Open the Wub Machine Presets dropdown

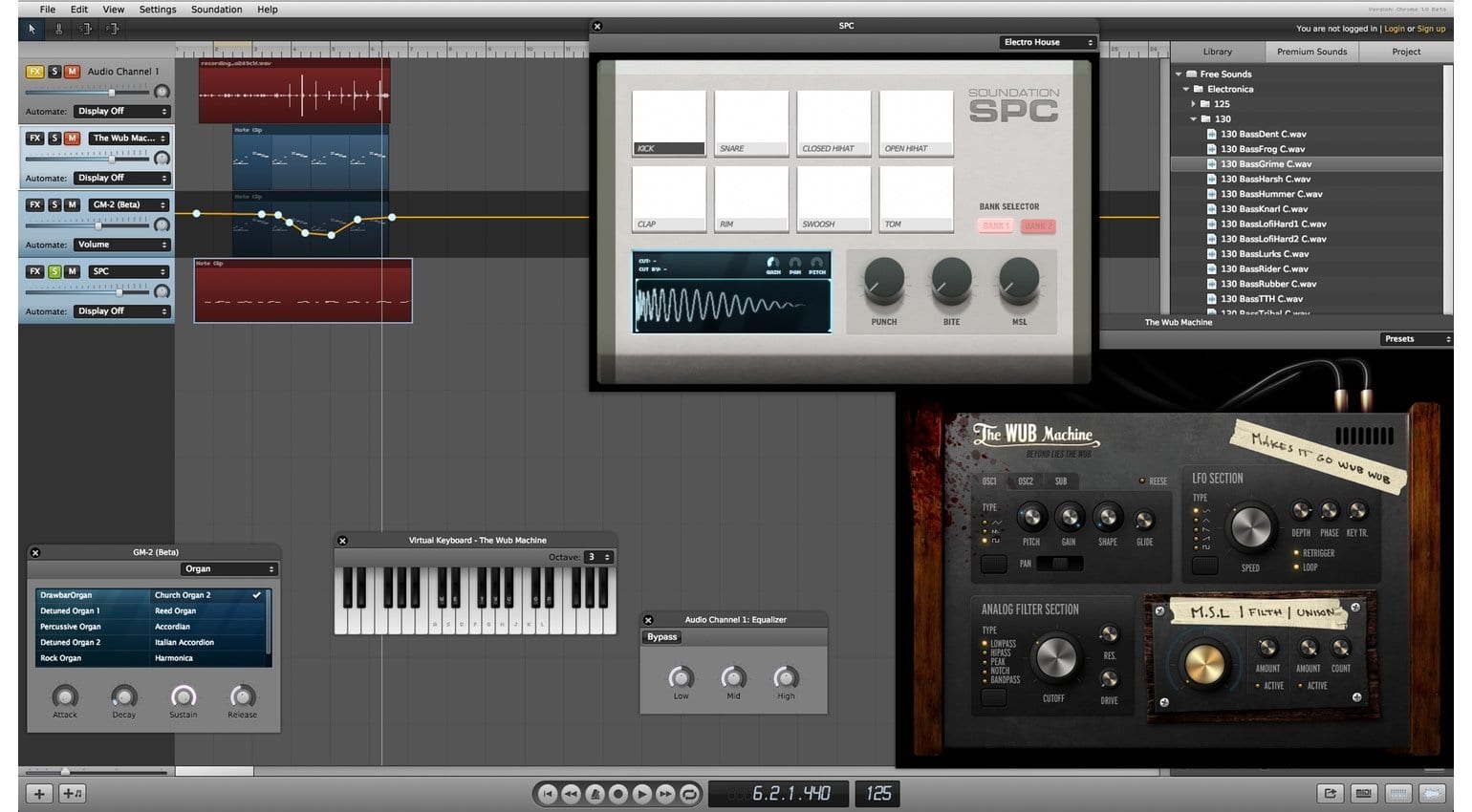(1417, 339)
